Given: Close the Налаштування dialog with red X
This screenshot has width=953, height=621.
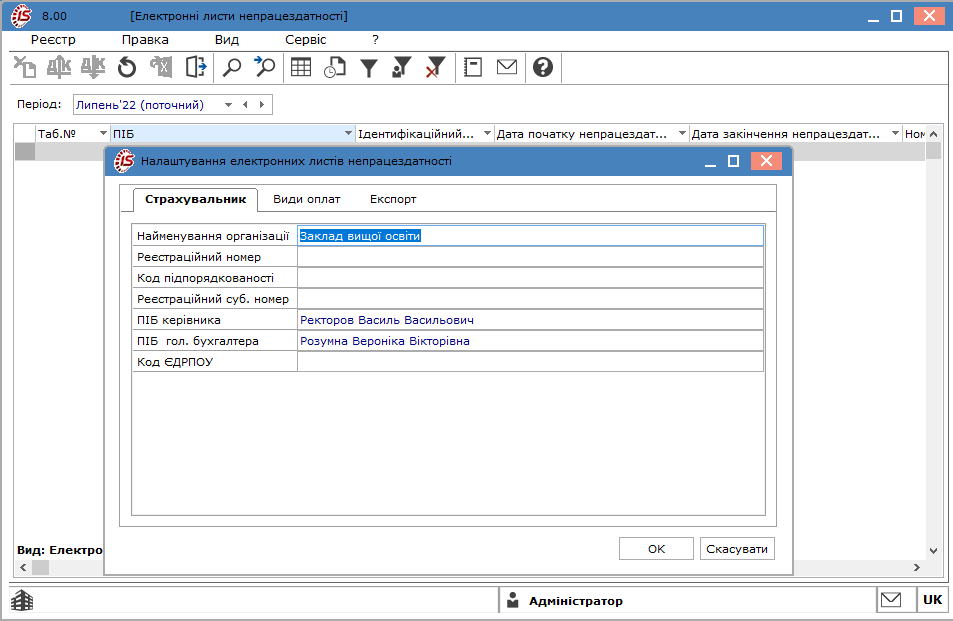Looking at the screenshot, I should (766, 161).
